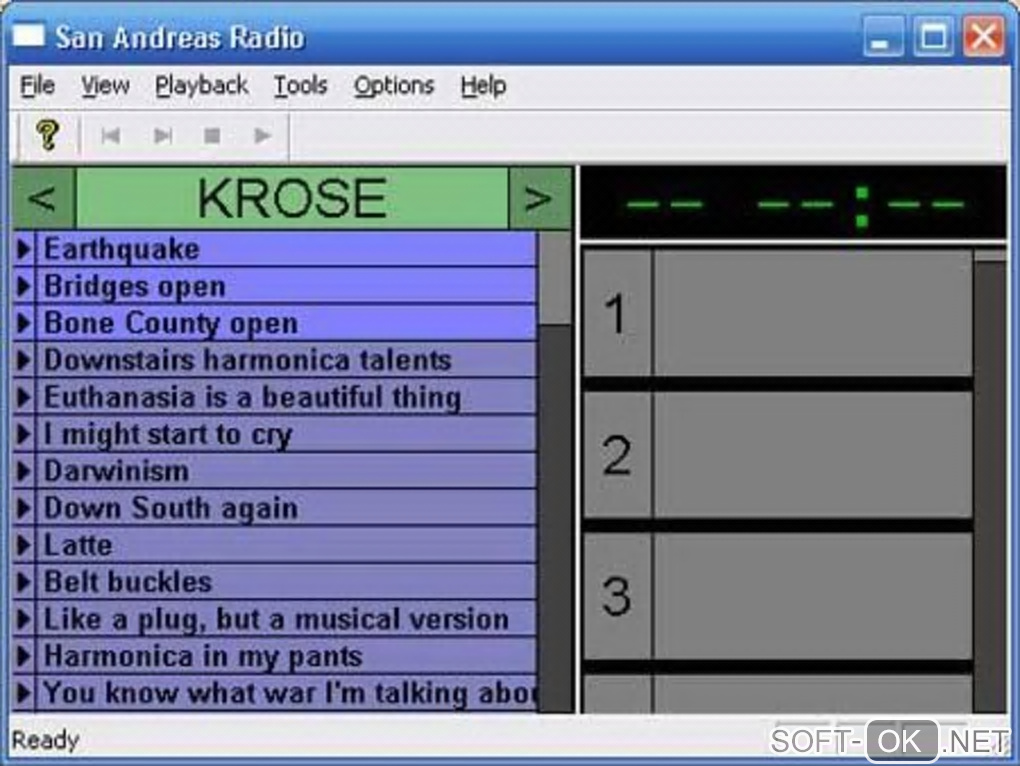Select the Bridges open list entry
The height and width of the screenshot is (766, 1020).
click(x=286, y=286)
